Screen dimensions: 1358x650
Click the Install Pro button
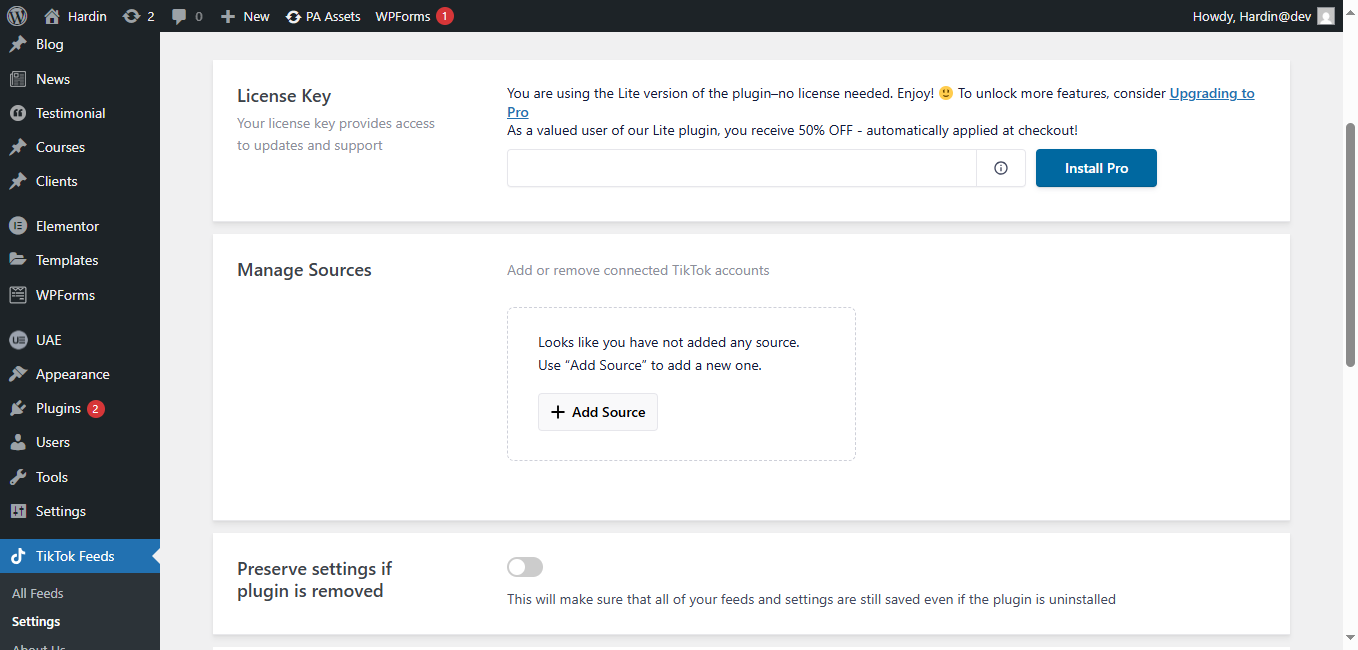click(1096, 168)
